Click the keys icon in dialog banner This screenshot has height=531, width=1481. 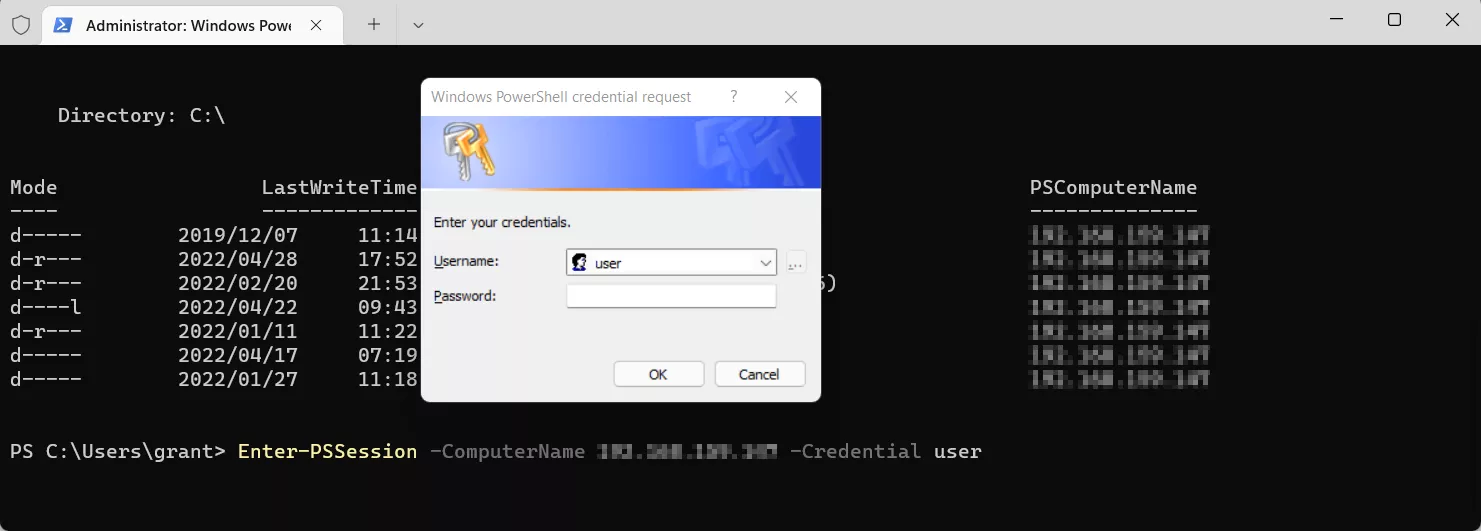coord(470,151)
